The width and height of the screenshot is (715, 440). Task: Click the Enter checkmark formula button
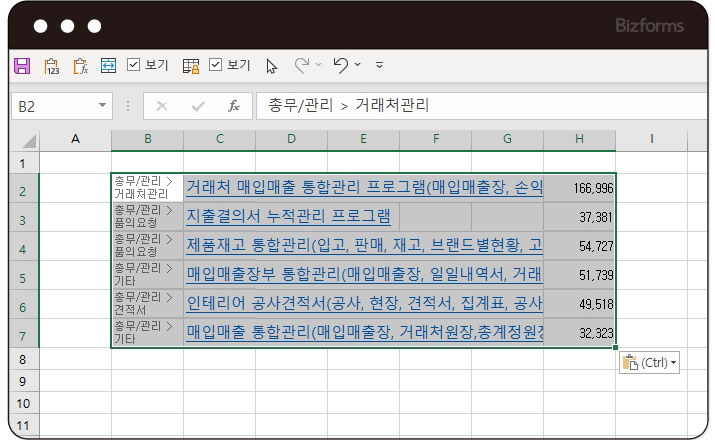pos(198,106)
